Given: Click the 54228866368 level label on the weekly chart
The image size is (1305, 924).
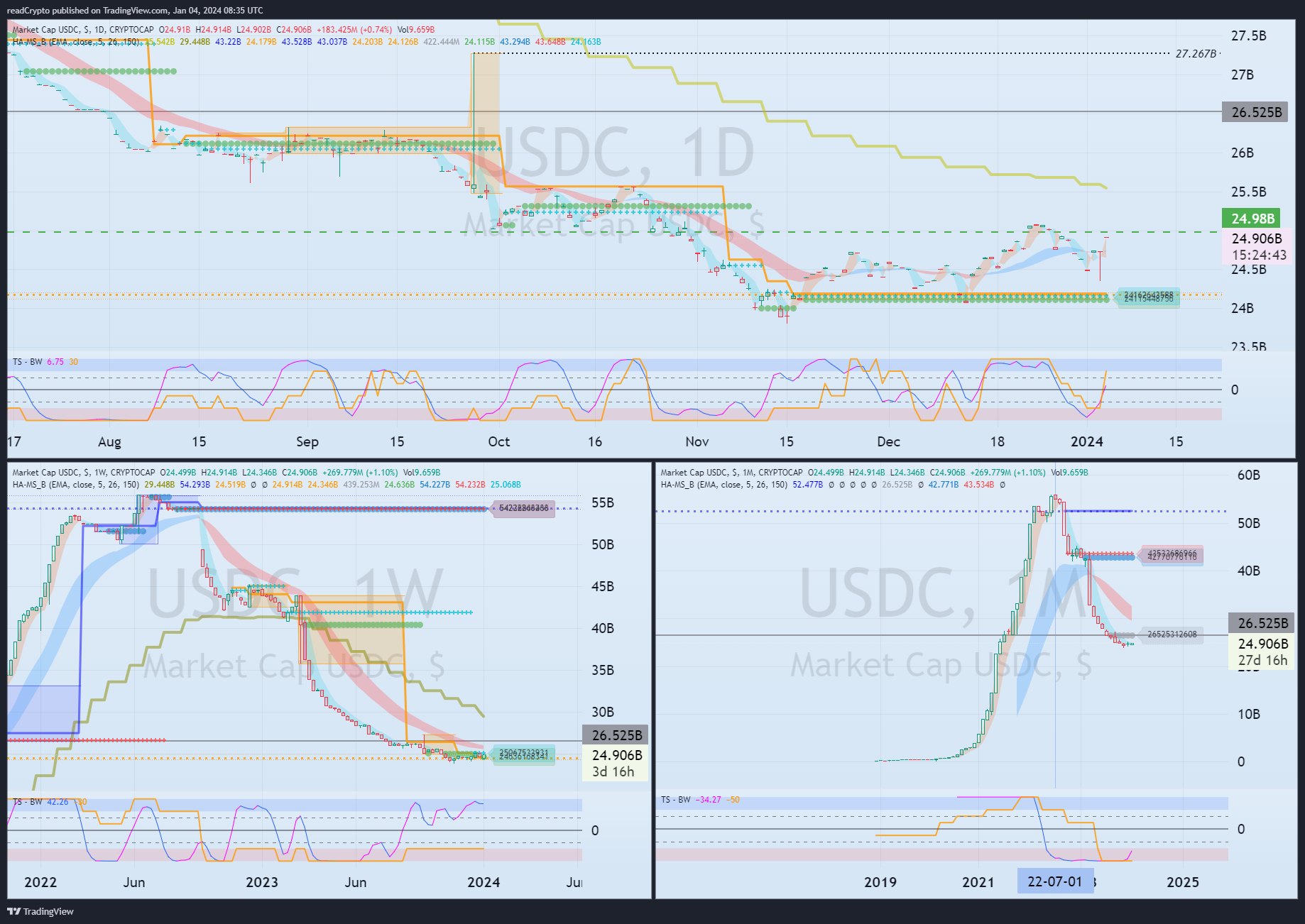Looking at the screenshot, I should 523,508.
